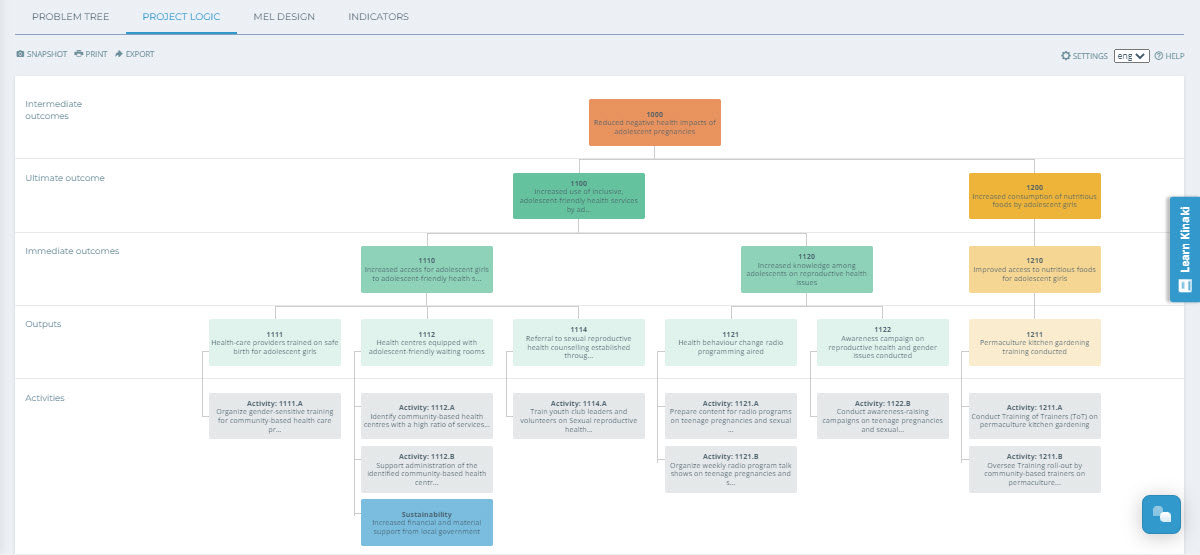Viewport: 1200px width, 555px height.
Task: Switch to the Problem Tree tab
Action: click(71, 17)
